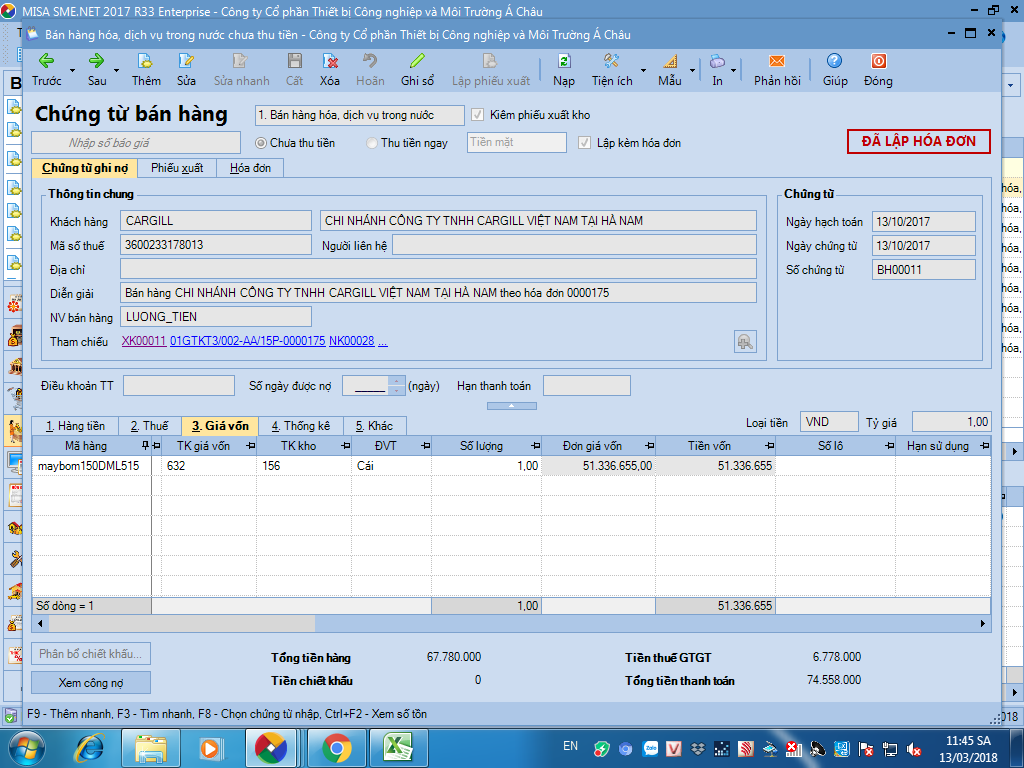
Task: Open media player taskbar icon
Action: 211,748
